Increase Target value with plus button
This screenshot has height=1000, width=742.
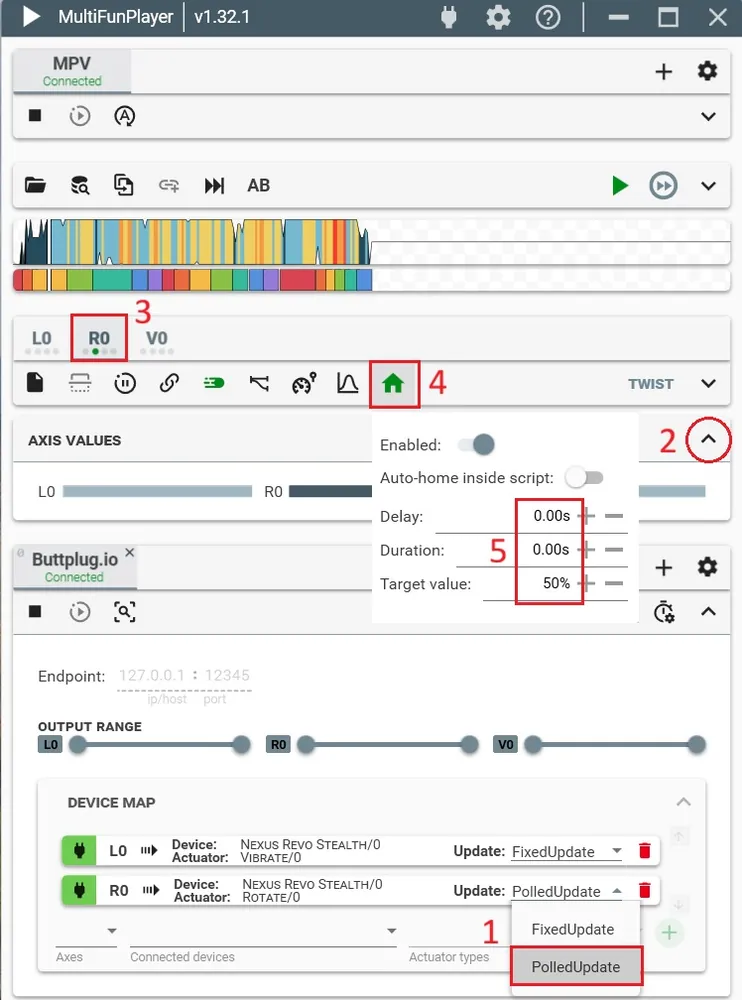tap(587, 583)
